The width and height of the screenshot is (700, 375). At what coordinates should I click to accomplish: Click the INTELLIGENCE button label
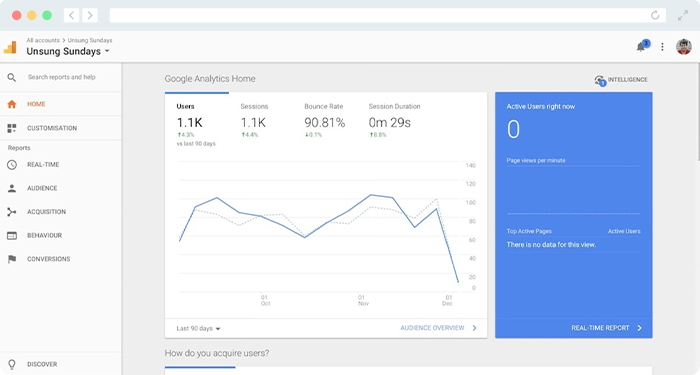pos(627,79)
